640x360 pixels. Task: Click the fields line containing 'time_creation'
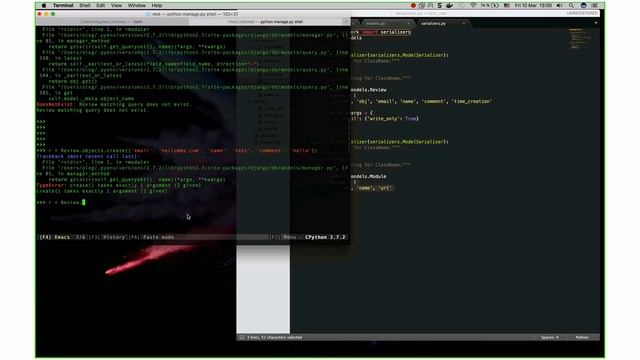(x=421, y=101)
